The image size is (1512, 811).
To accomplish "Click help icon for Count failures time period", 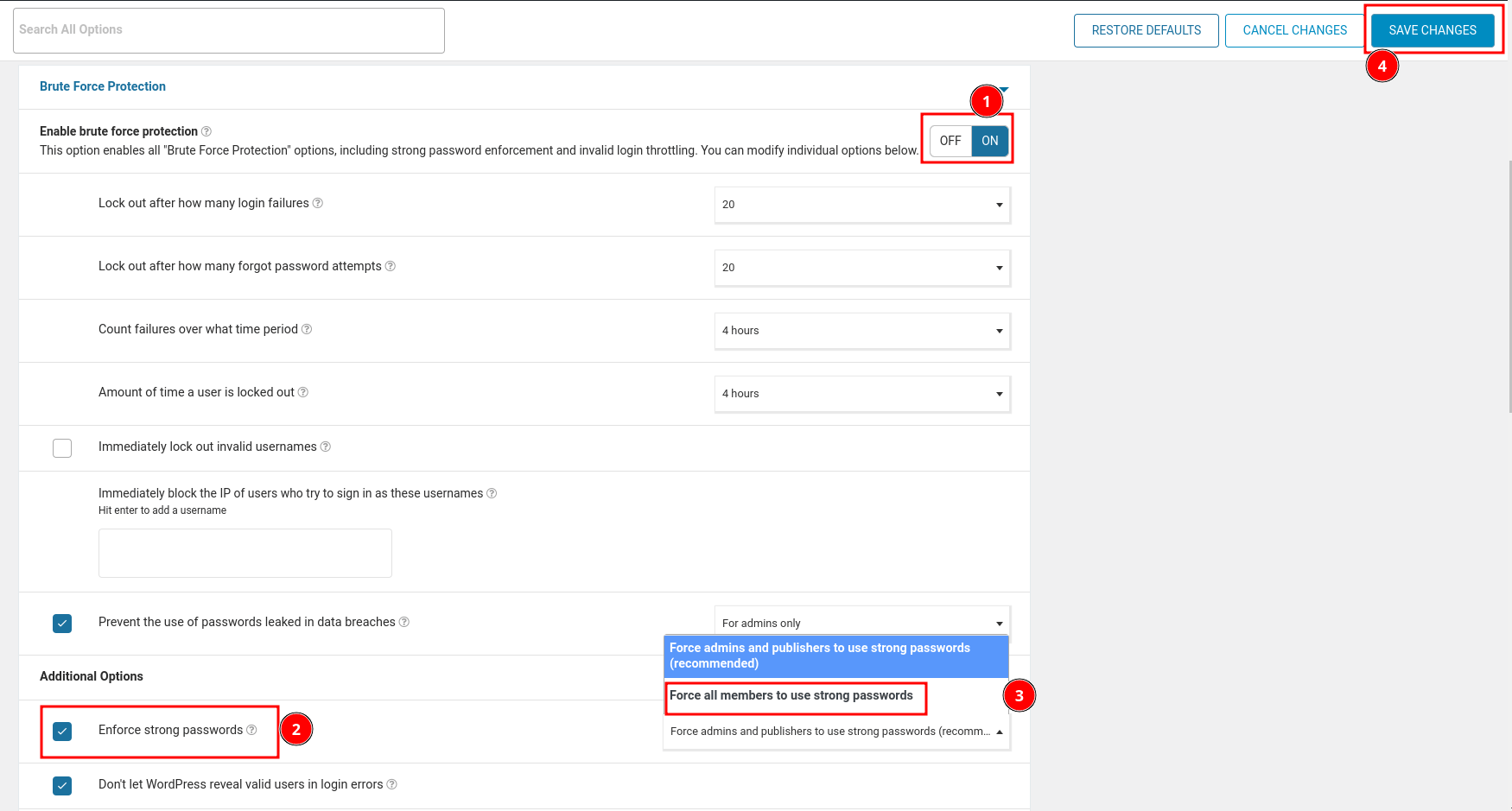I will [x=307, y=329].
